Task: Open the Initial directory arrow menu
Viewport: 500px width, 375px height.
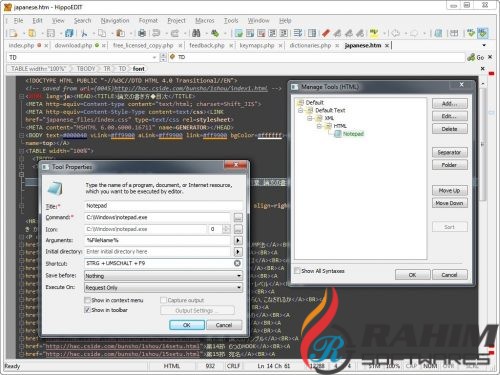Action: pos(238,252)
